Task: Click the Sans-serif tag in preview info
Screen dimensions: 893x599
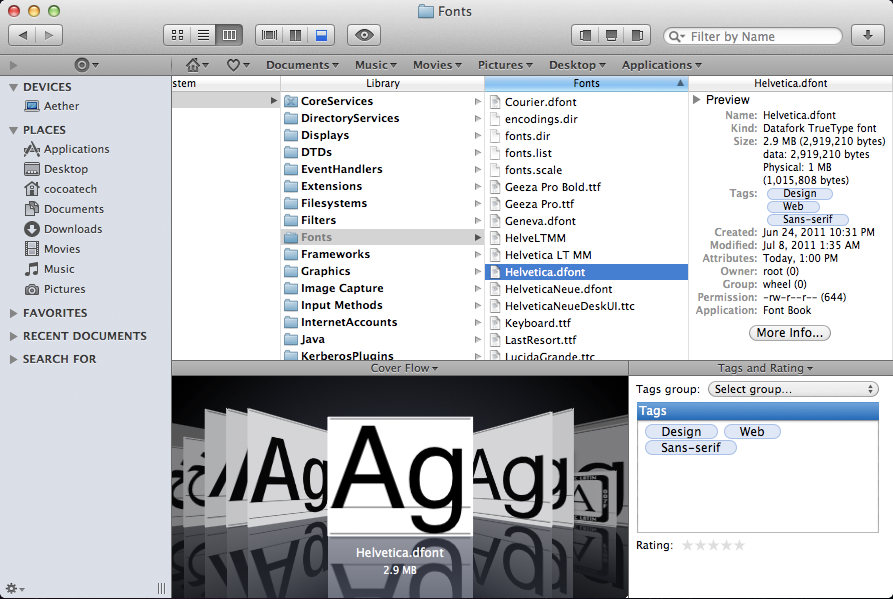Action: point(808,220)
